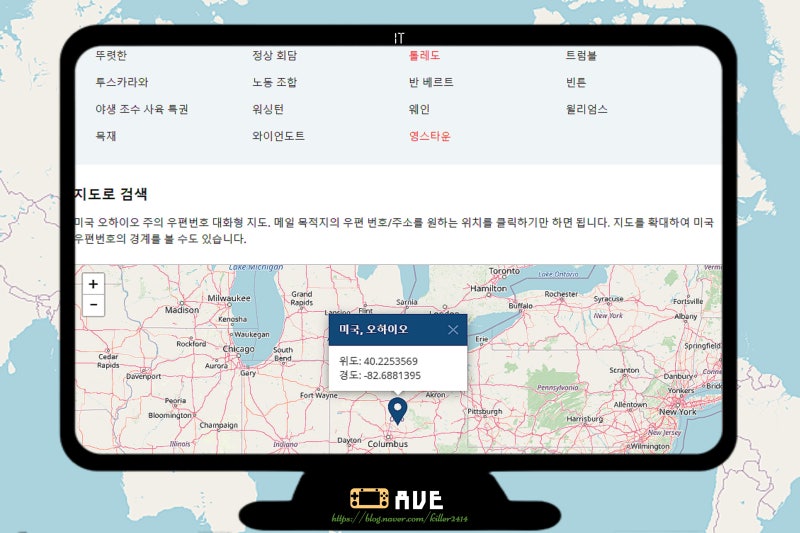Select the 뚜렷한 county link
The height and width of the screenshot is (533, 800).
pos(111,55)
